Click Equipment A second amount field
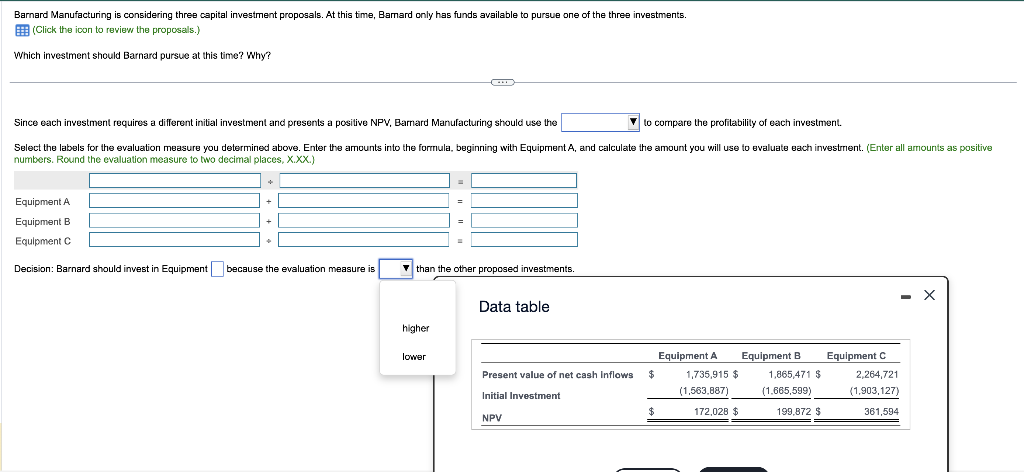This screenshot has height=472, width=1024. tap(364, 200)
